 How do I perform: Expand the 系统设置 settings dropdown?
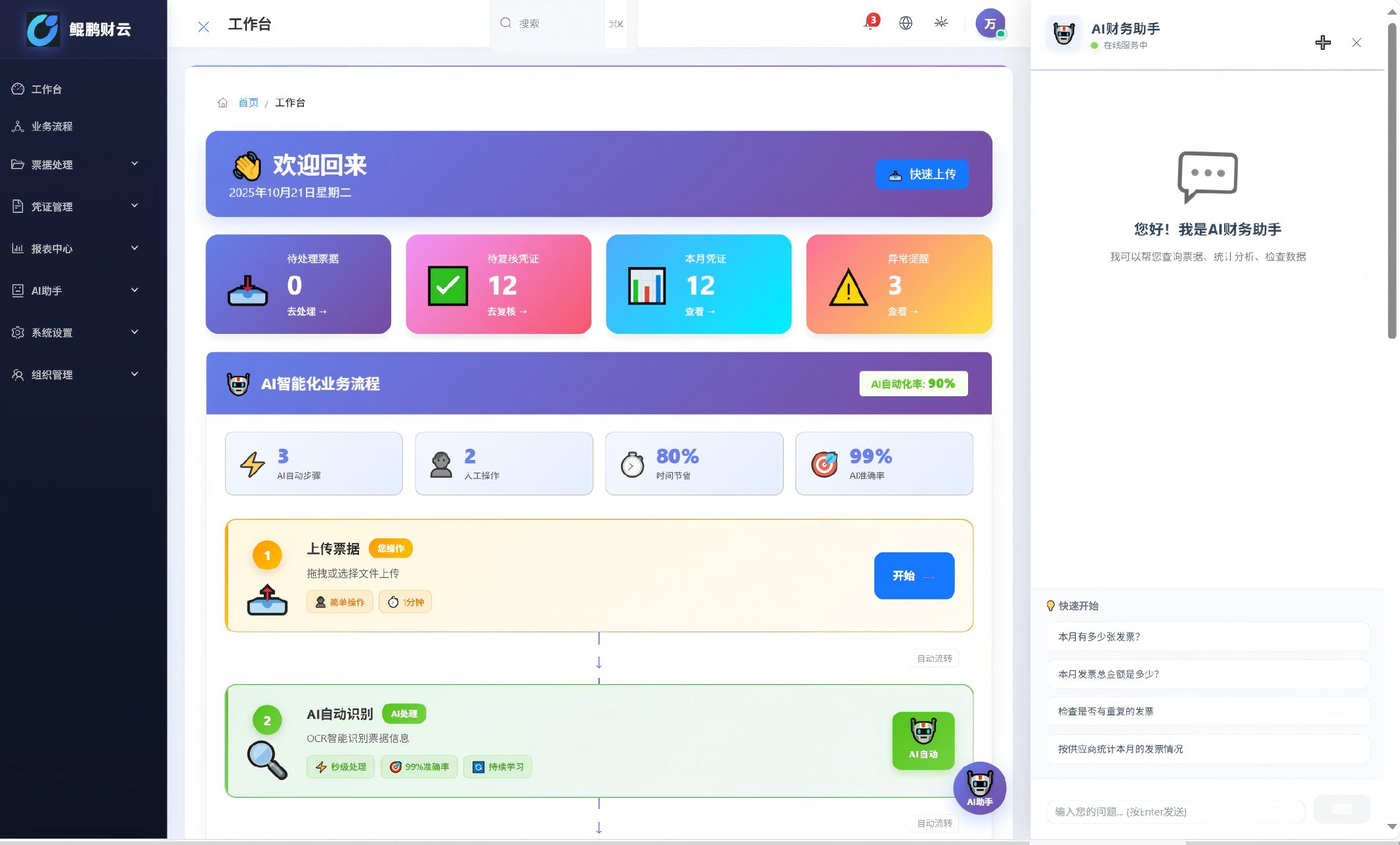pos(135,332)
